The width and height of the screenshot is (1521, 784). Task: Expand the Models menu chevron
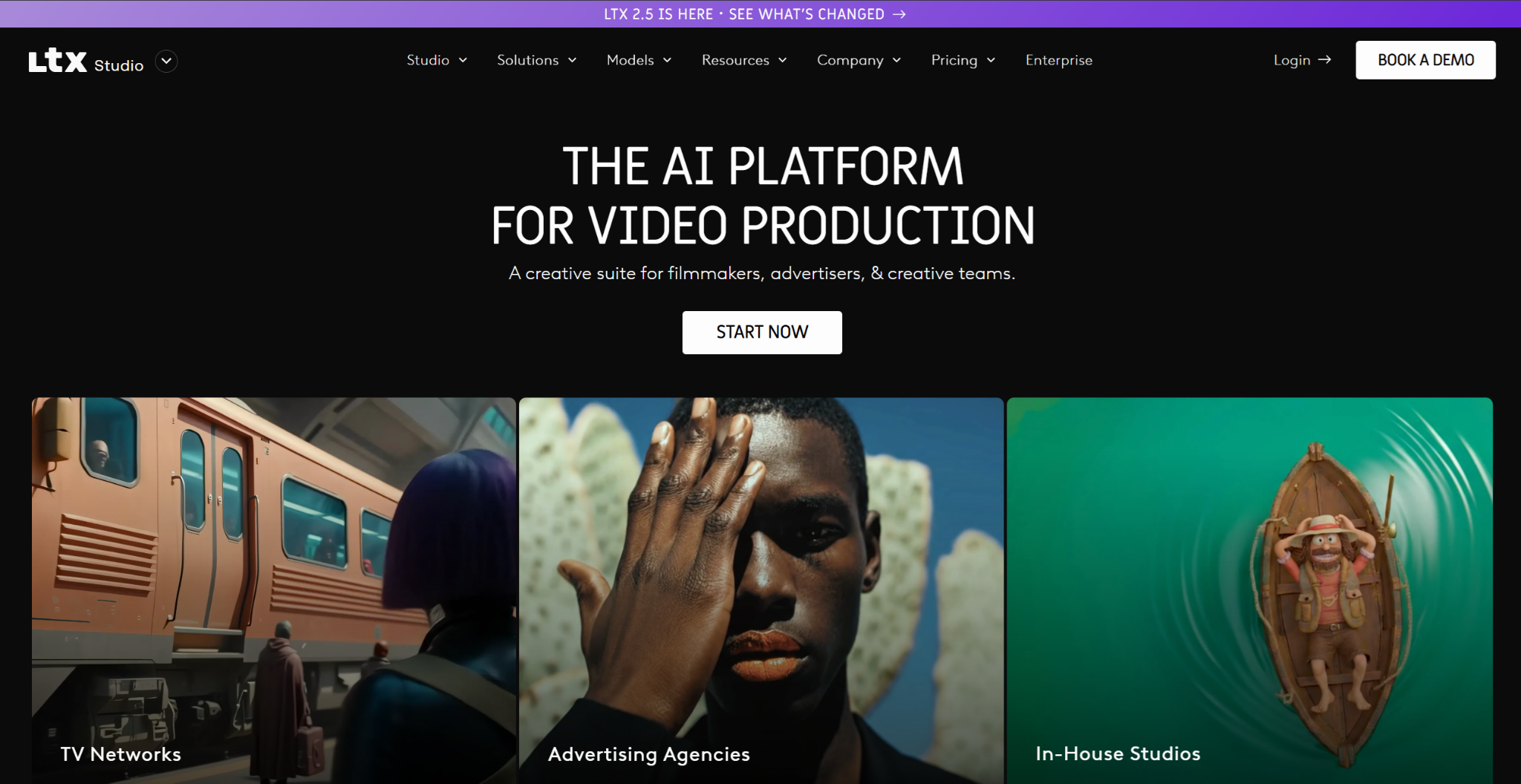(x=667, y=60)
